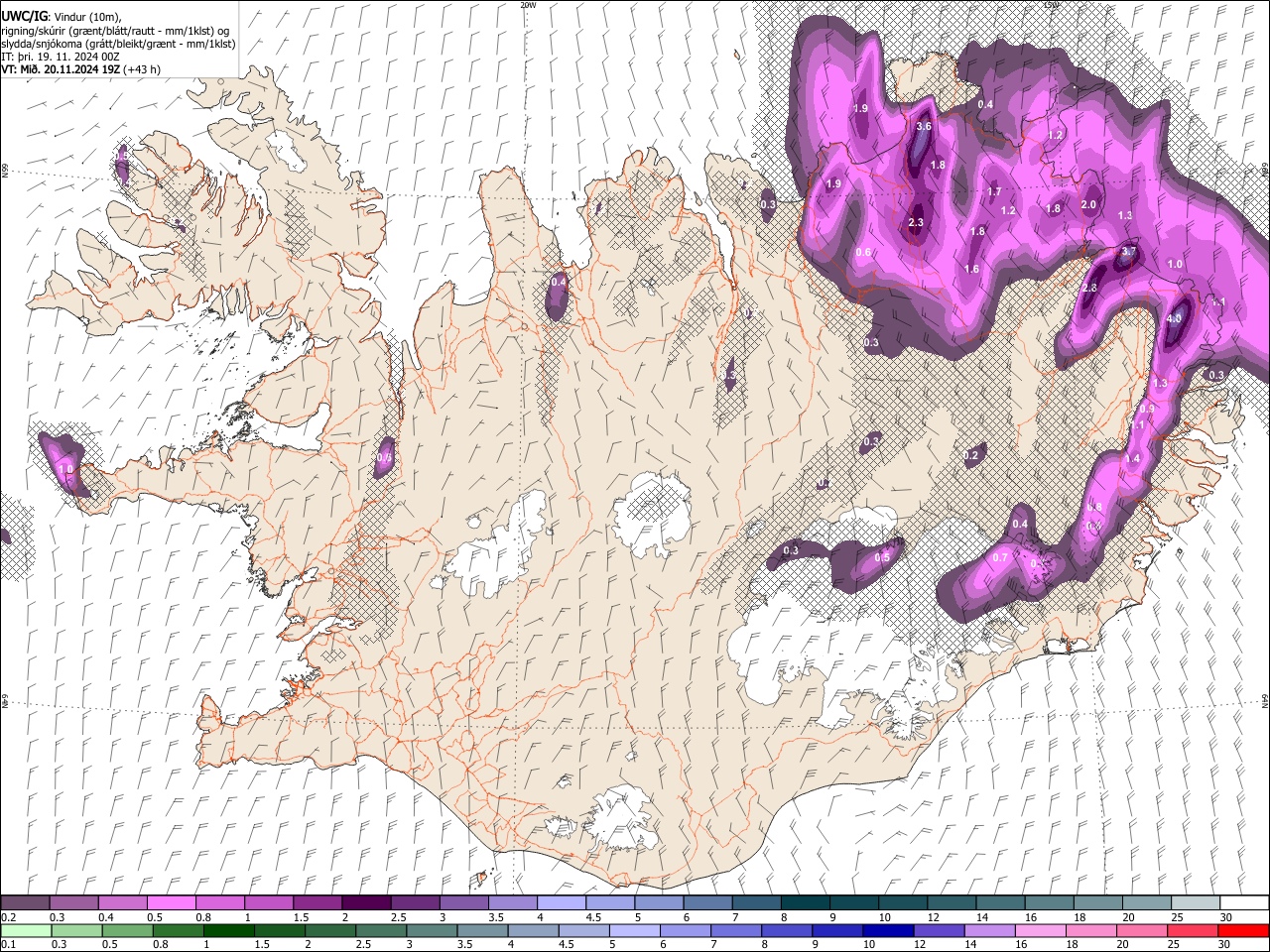The height and width of the screenshot is (952, 1270).
Task: Click the slydda/snjókoma legend description line
Action: (x=118, y=44)
